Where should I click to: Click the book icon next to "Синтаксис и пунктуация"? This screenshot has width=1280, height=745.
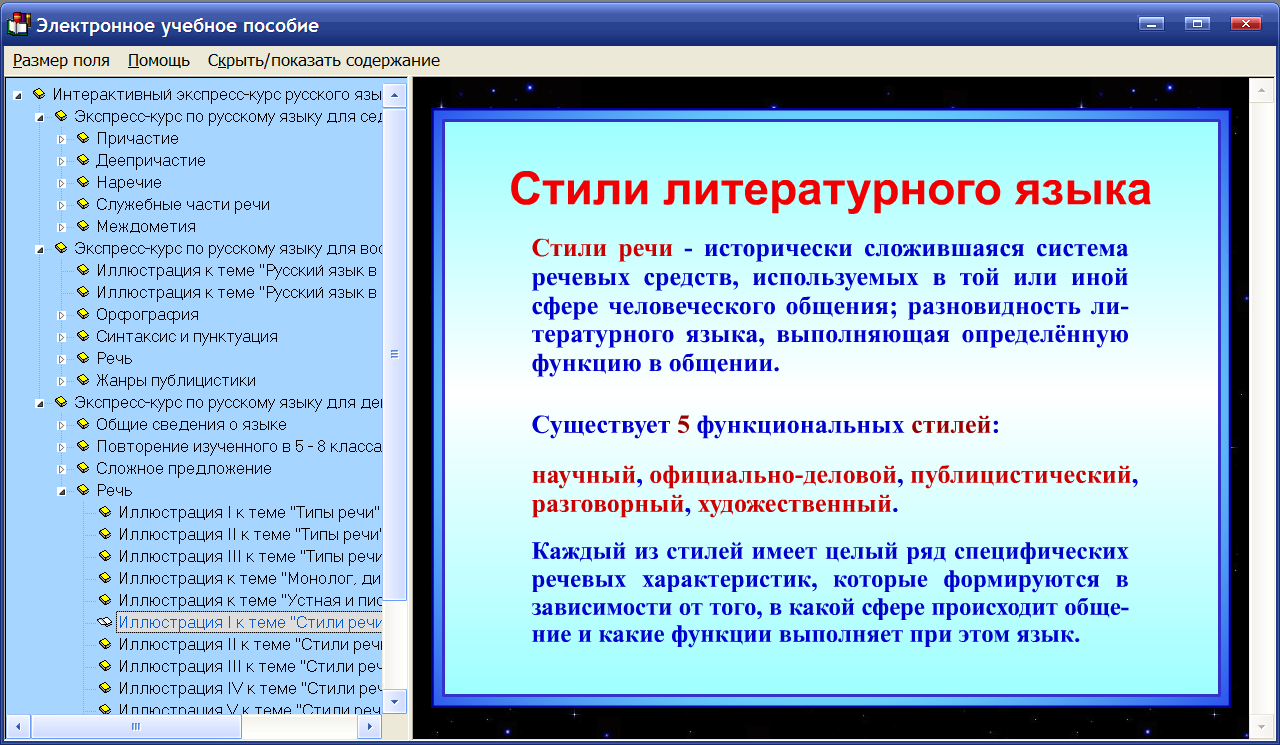click(x=84, y=336)
